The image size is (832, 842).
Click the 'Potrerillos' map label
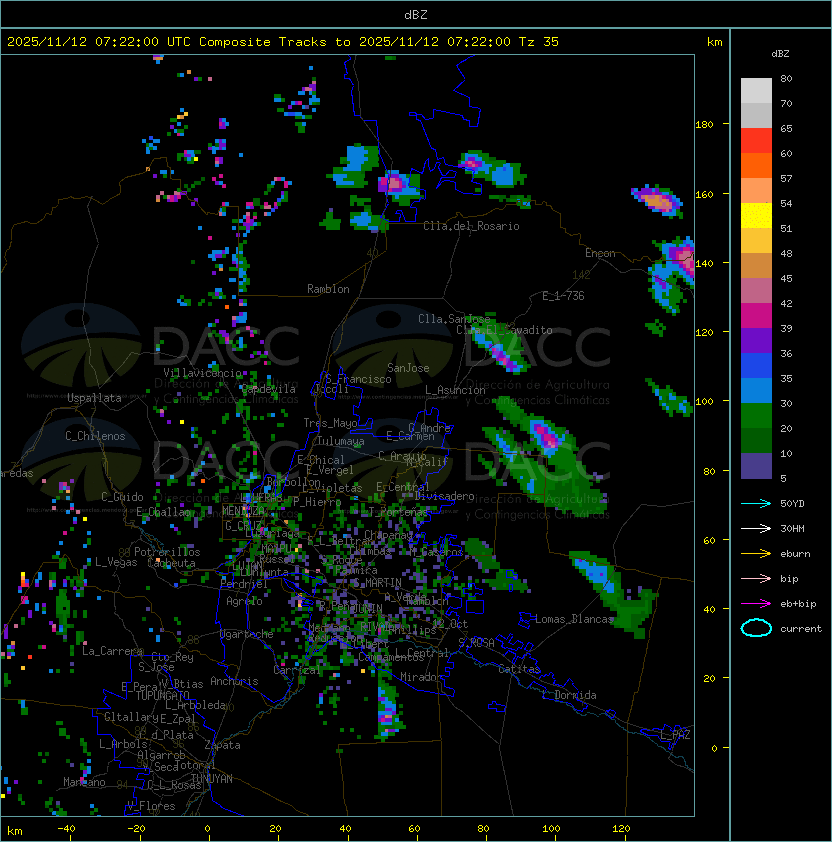tap(167, 552)
